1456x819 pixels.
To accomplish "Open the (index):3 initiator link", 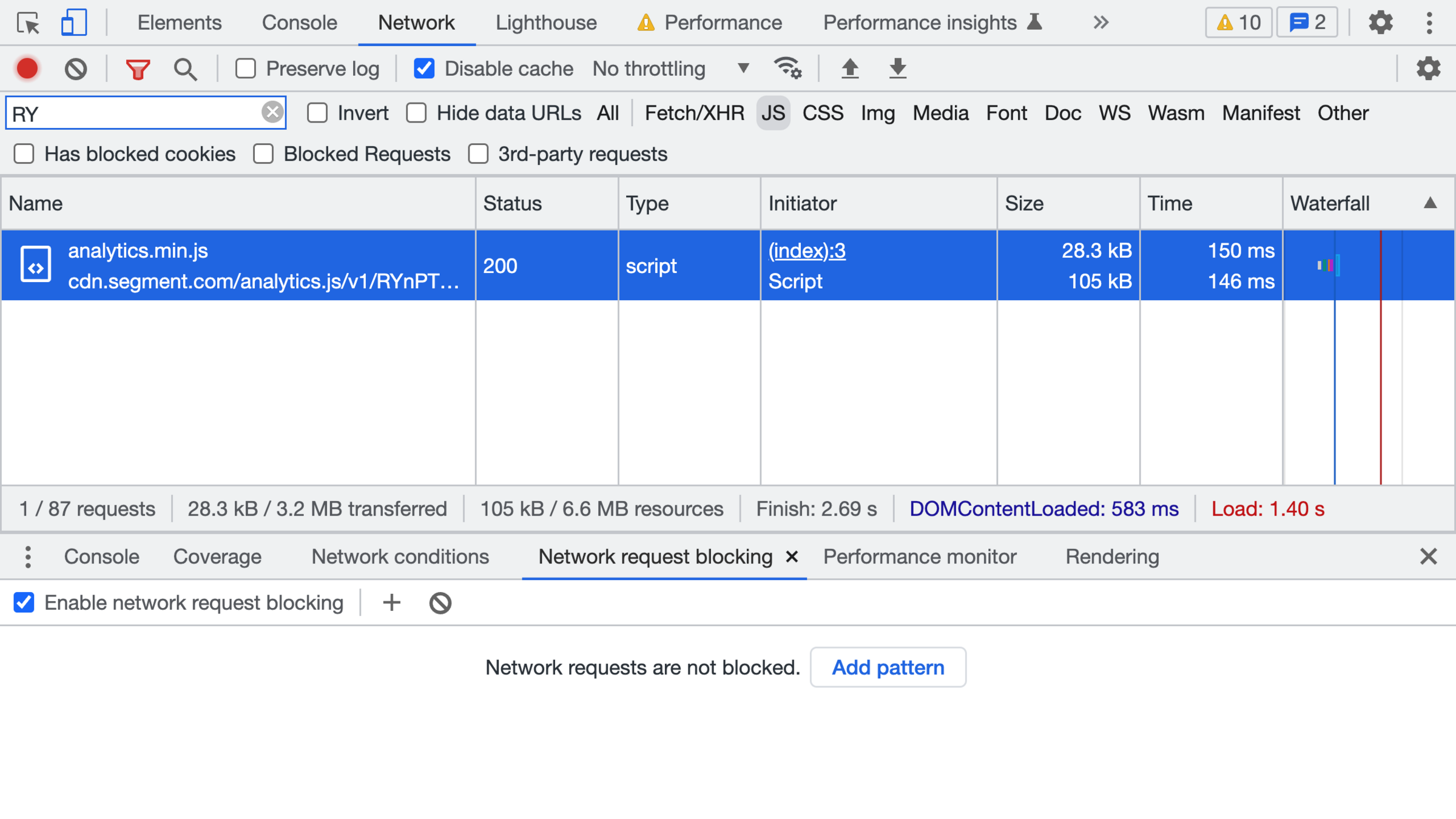I will (806, 251).
